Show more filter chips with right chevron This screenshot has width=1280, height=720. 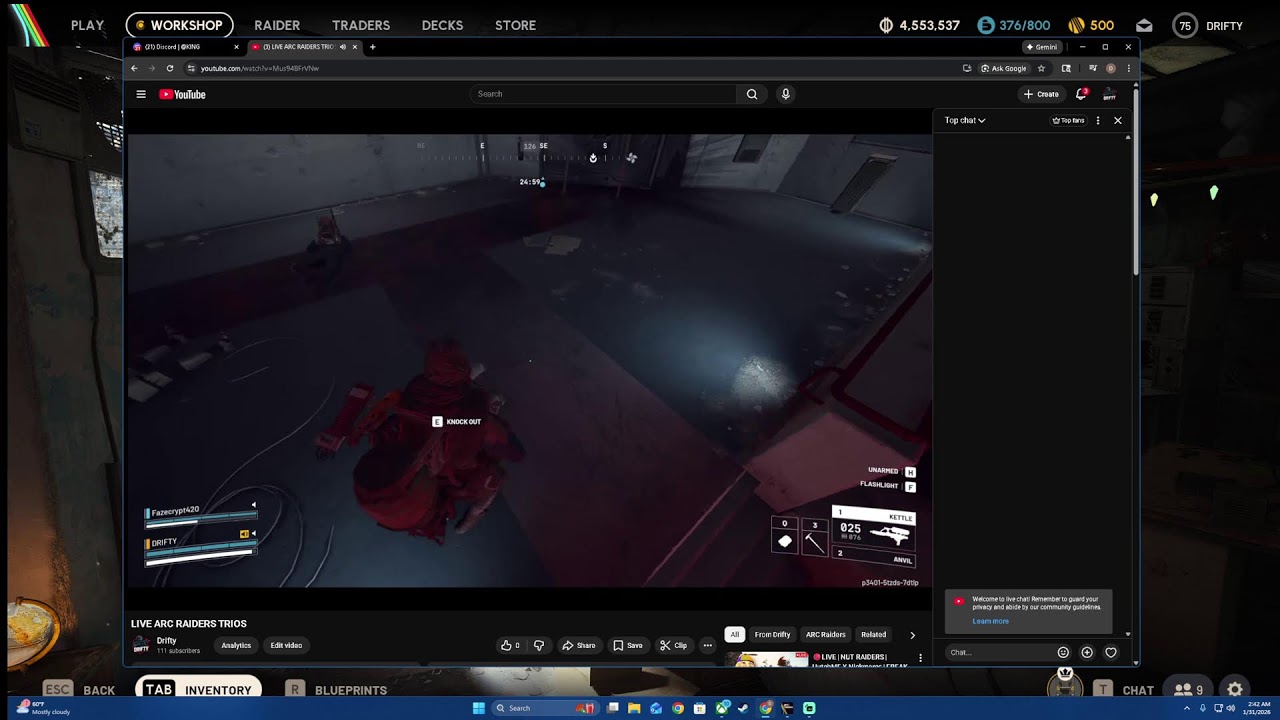click(x=912, y=634)
